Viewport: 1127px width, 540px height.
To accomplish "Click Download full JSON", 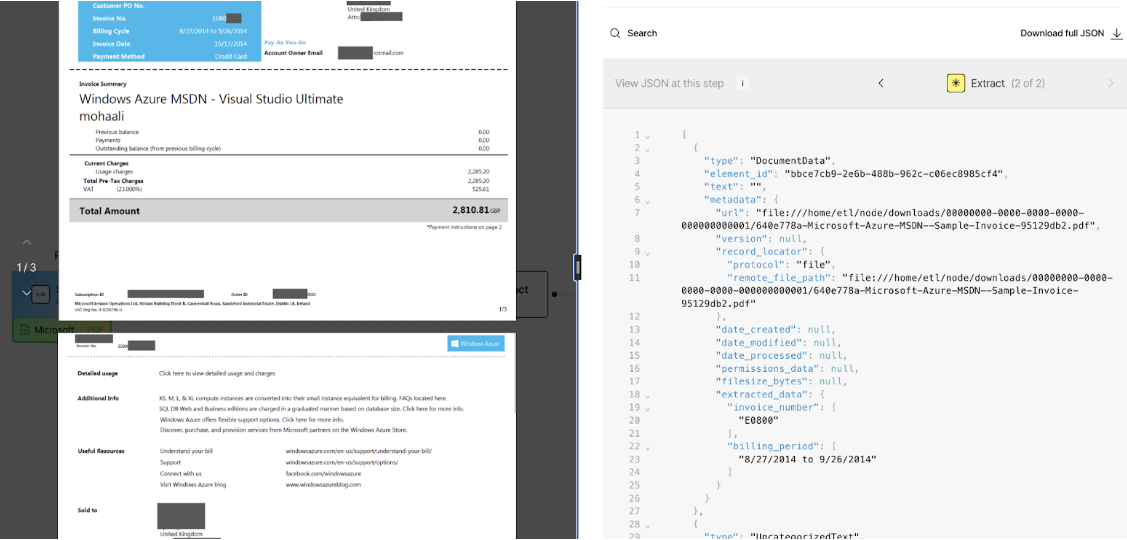I will pyautogui.click(x=1063, y=33).
